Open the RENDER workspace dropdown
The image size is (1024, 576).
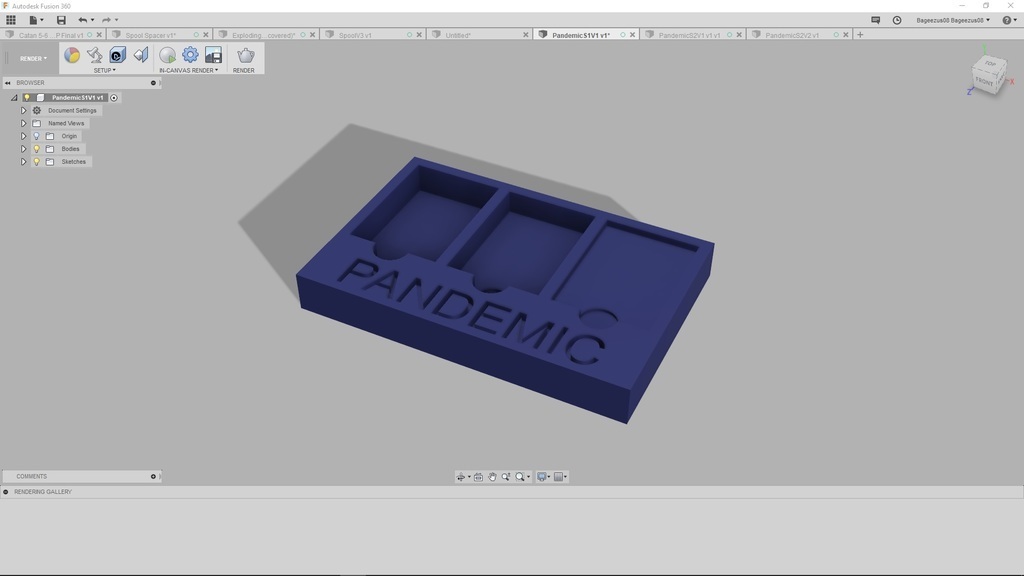click(33, 59)
